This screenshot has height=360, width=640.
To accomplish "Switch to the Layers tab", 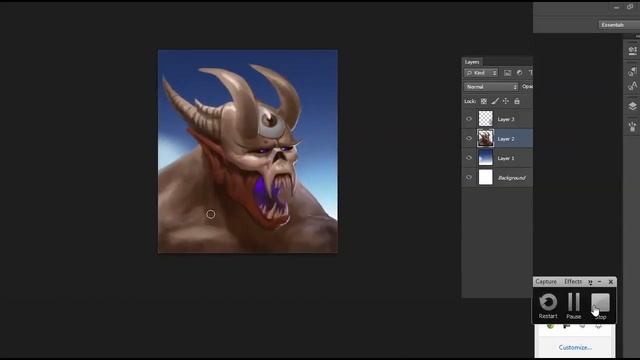I will click(472, 62).
